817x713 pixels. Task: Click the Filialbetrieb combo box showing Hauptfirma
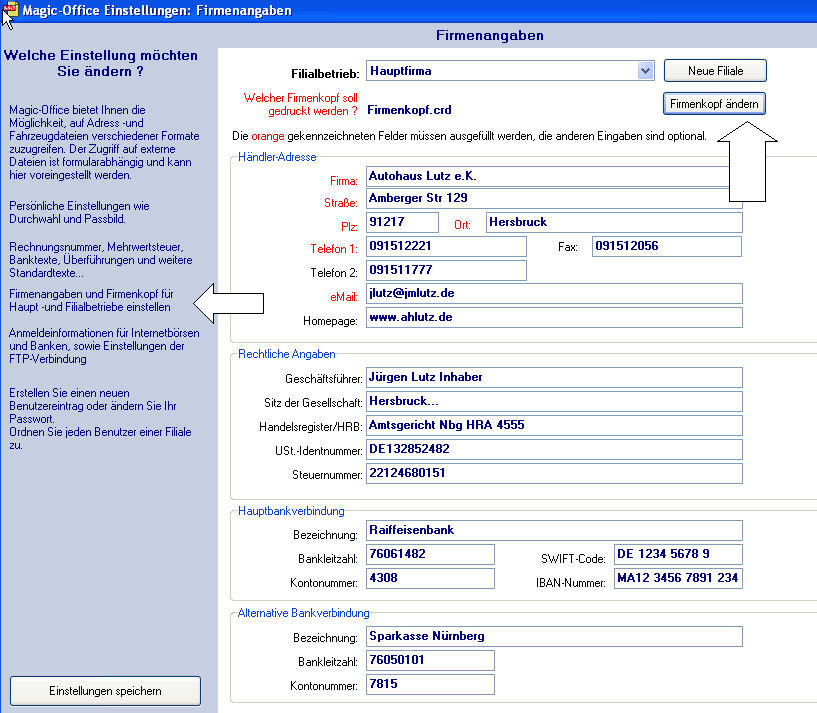coord(510,71)
